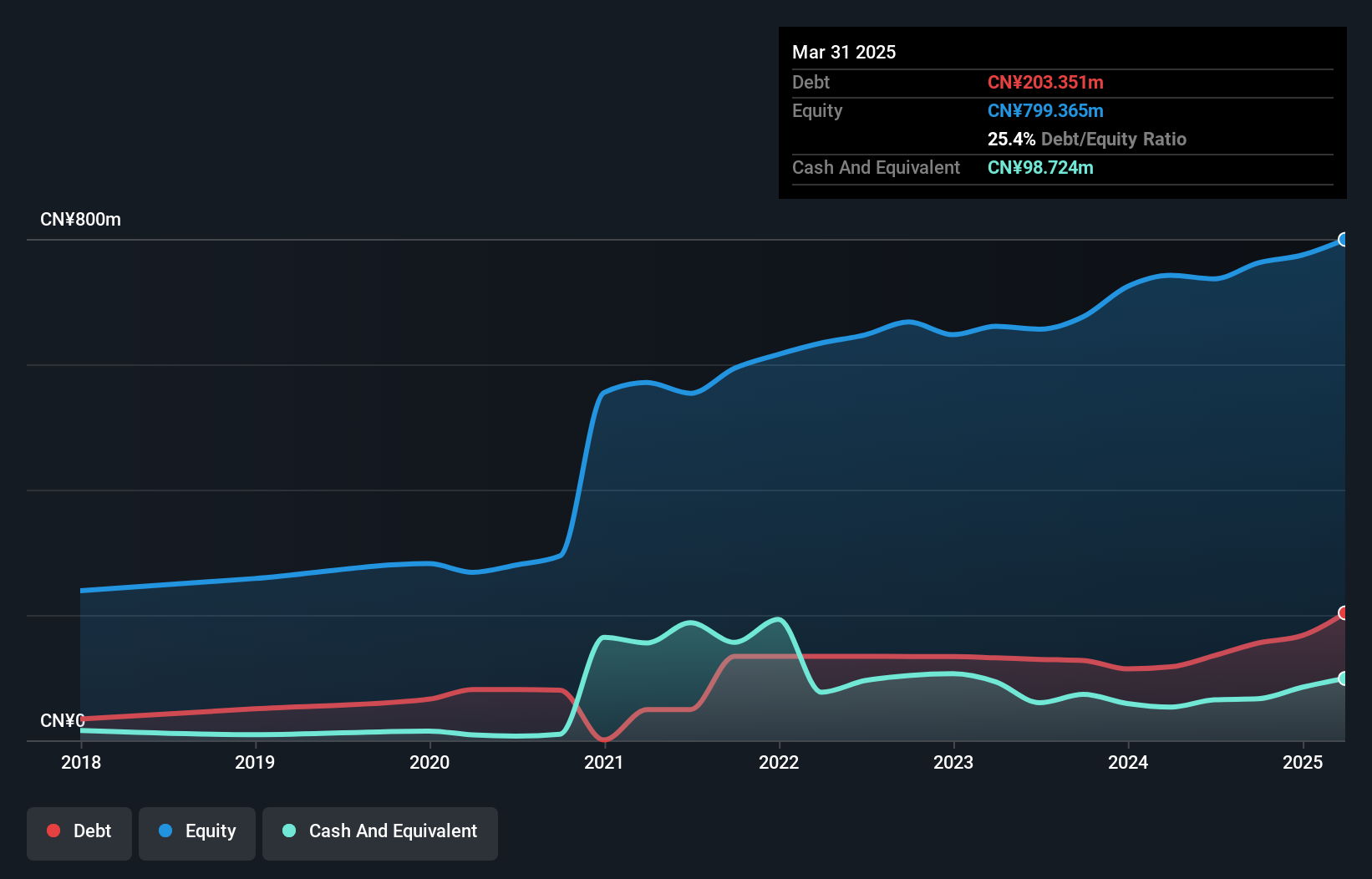Image resolution: width=1372 pixels, height=879 pixels.
Task: Click the Equity value CN¥799.365m
Action: point(1045,110)
